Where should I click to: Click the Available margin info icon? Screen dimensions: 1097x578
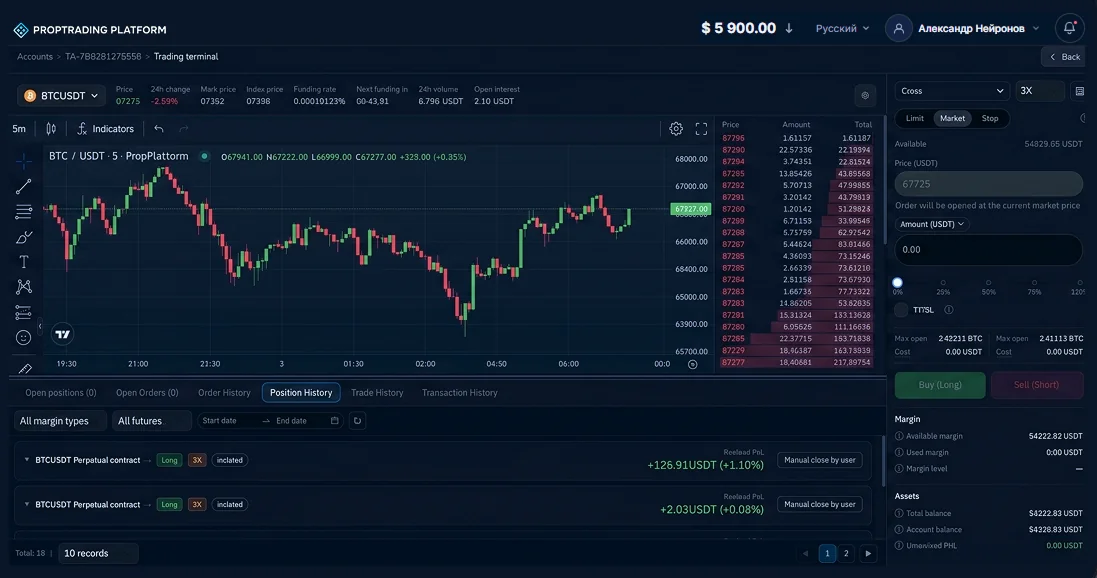pyautogui.click(x=899, y=436)
